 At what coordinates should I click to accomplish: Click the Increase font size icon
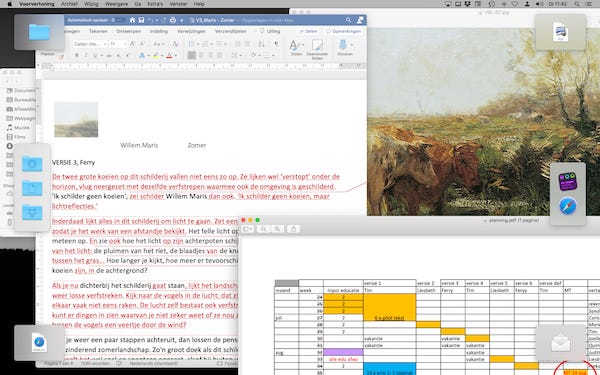(x=132, y=44)
